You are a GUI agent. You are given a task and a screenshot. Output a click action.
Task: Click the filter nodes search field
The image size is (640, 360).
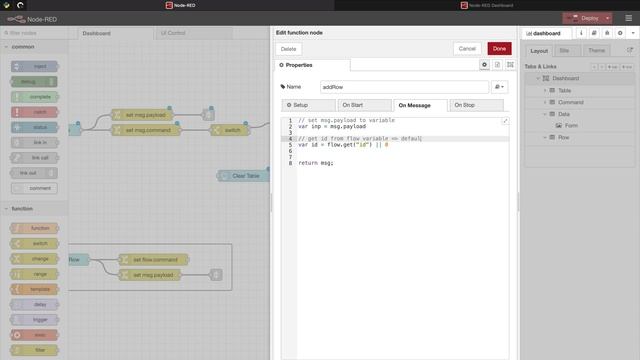point(34,33)
